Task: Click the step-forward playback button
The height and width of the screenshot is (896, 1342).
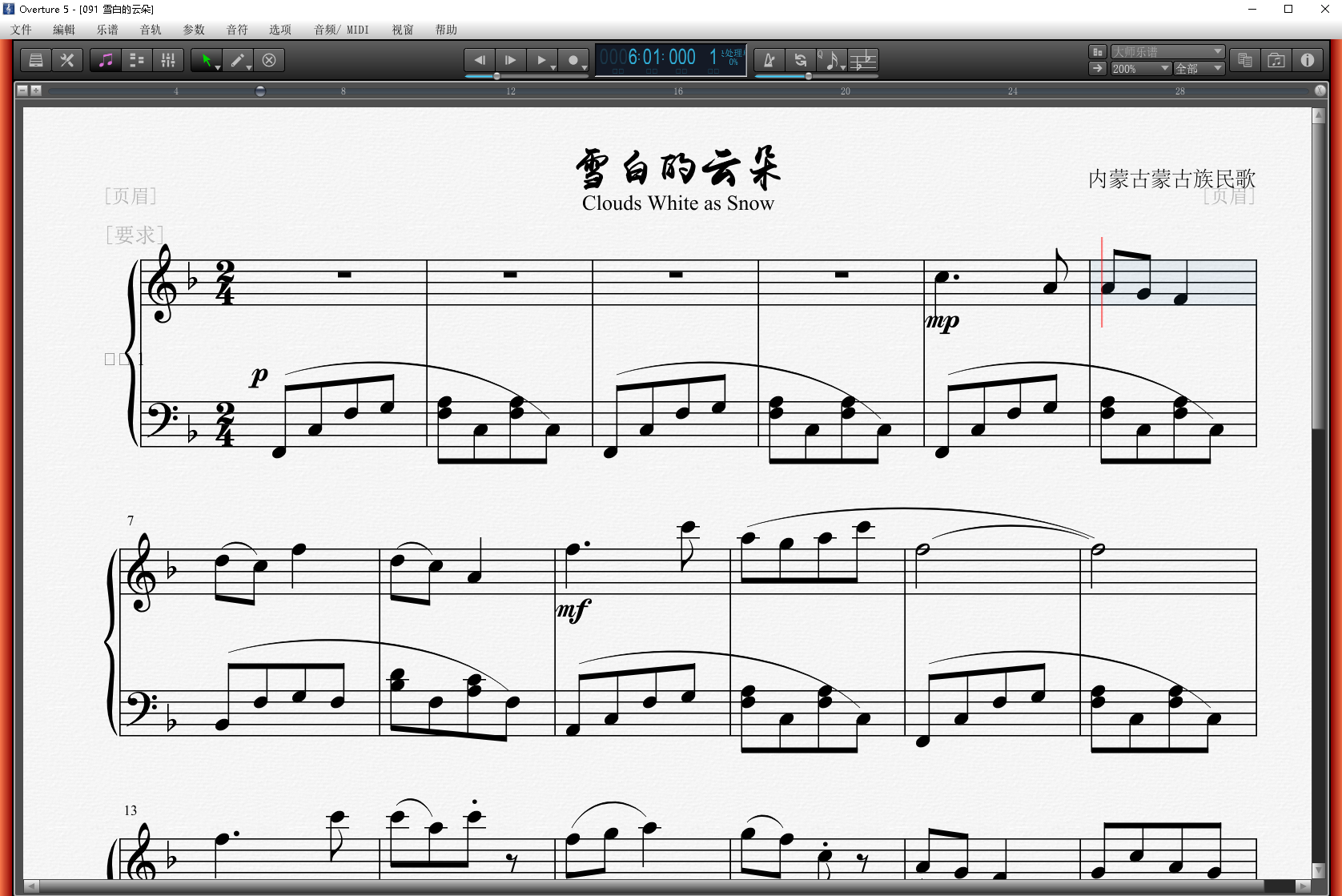Action: pyautogui.click(x=511, y=60)
